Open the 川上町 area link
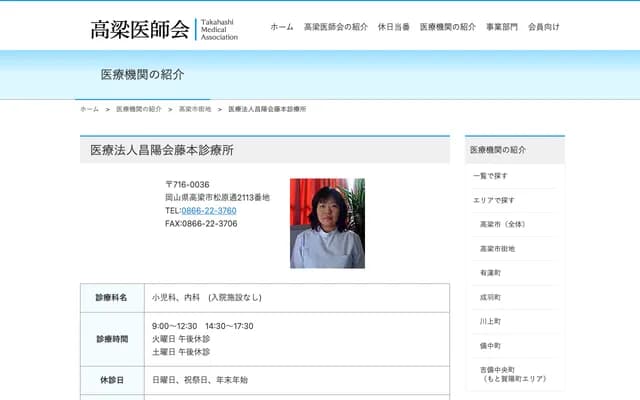This screenshot has width=640, height=400. coord(490,321)
